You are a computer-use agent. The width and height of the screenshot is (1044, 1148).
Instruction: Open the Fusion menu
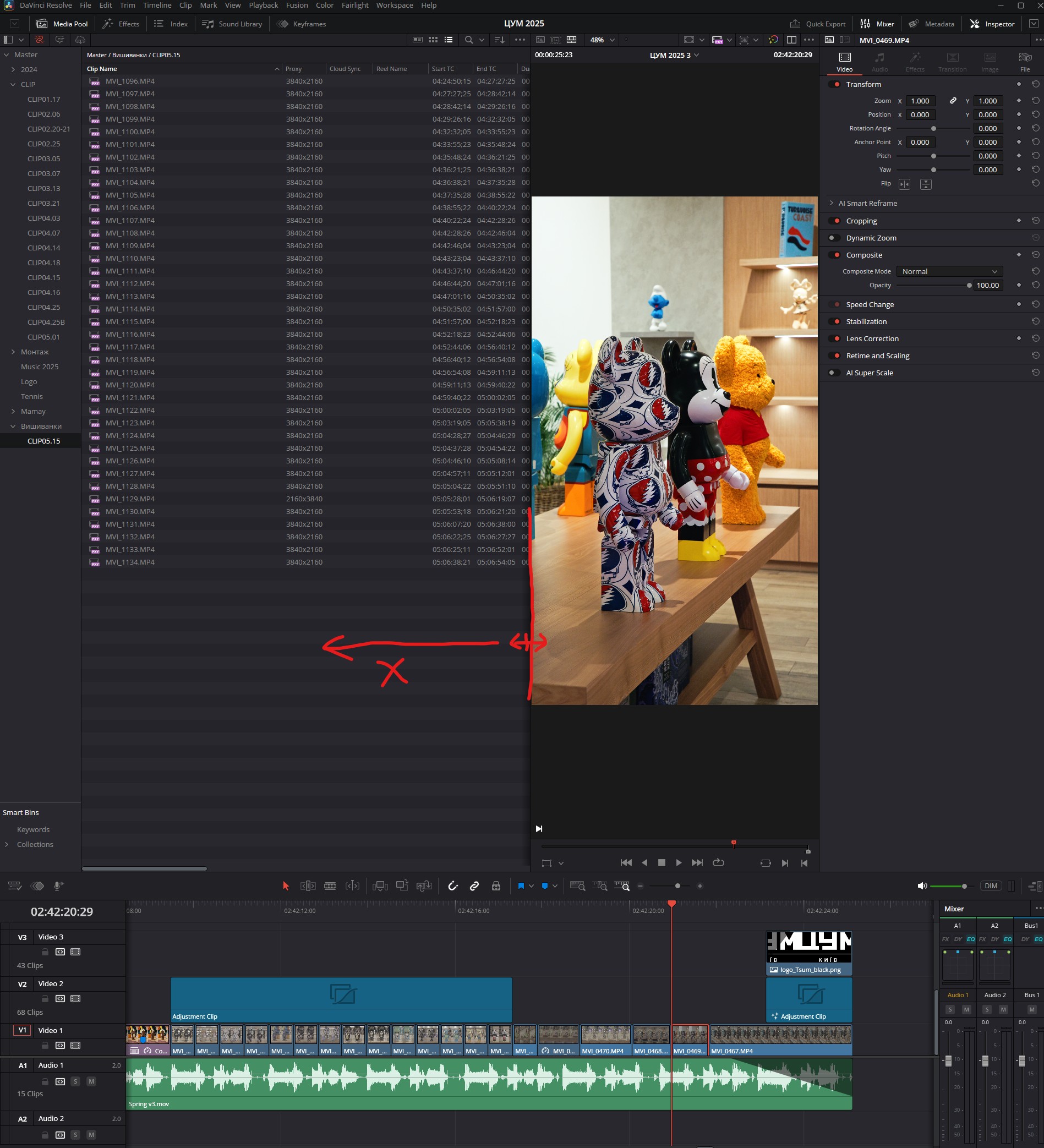[297, 5]
